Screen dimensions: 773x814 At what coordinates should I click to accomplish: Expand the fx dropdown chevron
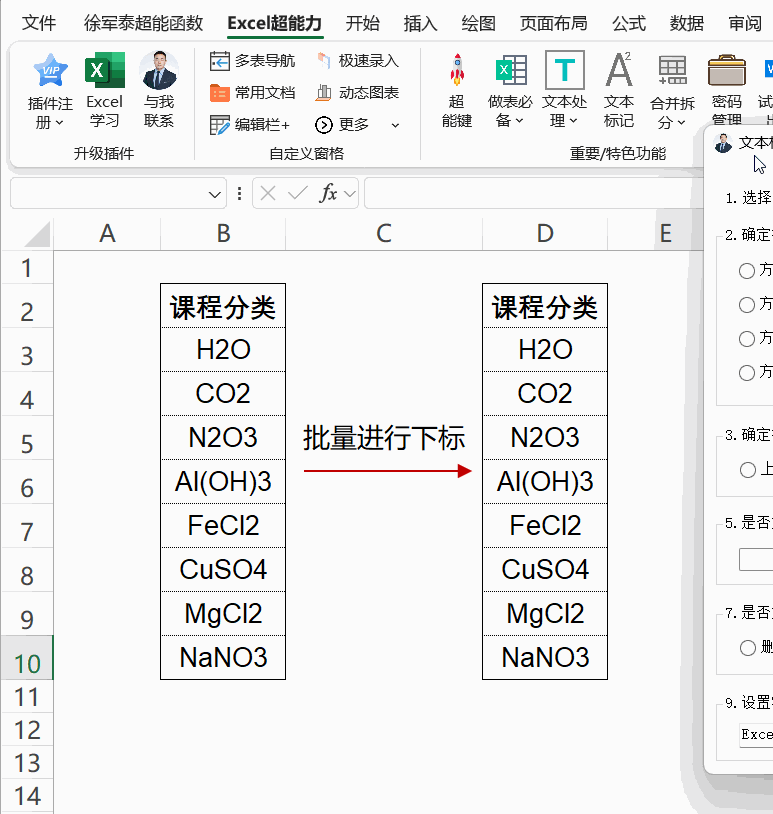click(x=350, y=194)
